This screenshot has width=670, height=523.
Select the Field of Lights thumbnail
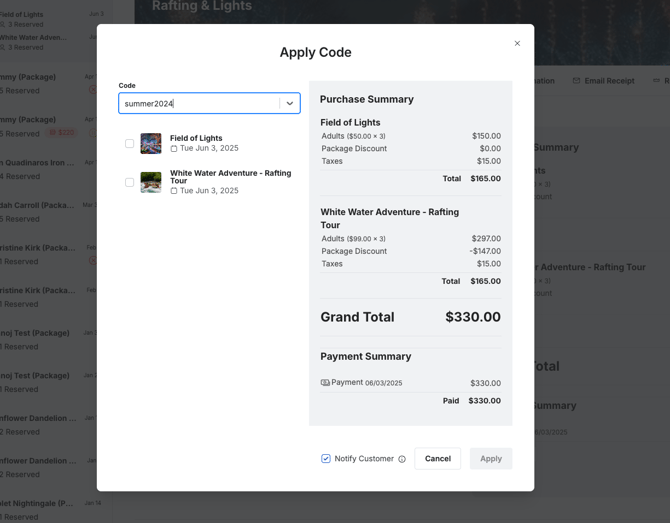151,144
